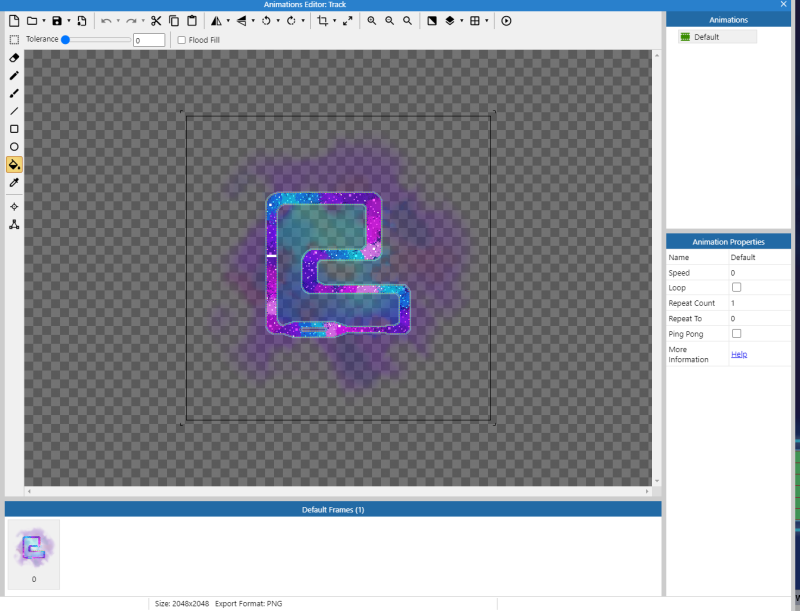Play the animation preview

pyautogui.click(x=506, y=21)
